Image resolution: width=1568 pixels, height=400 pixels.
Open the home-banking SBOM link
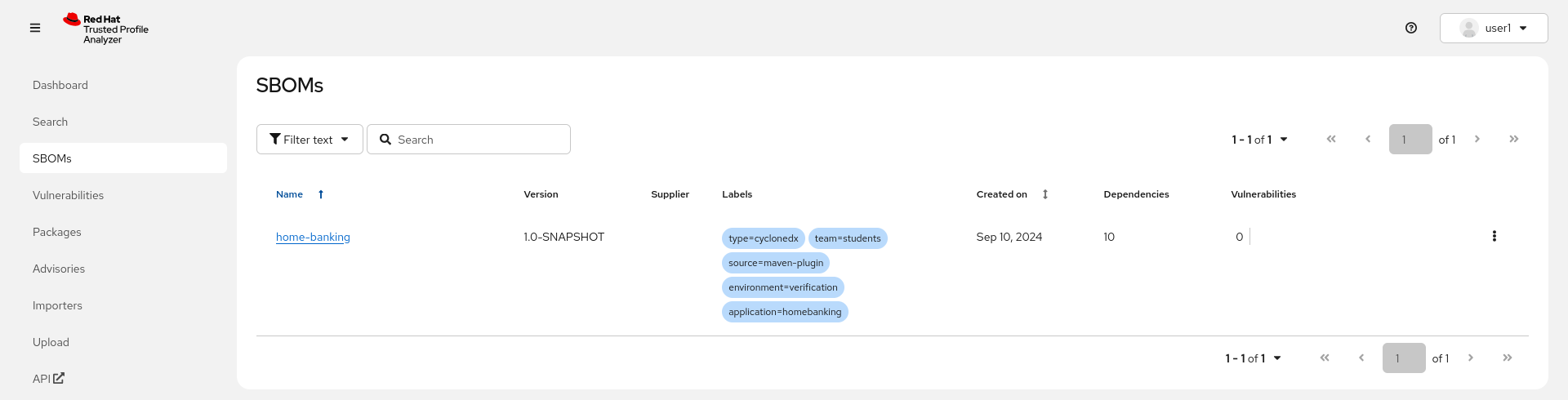pyautogui.click(x=313, y=238)
